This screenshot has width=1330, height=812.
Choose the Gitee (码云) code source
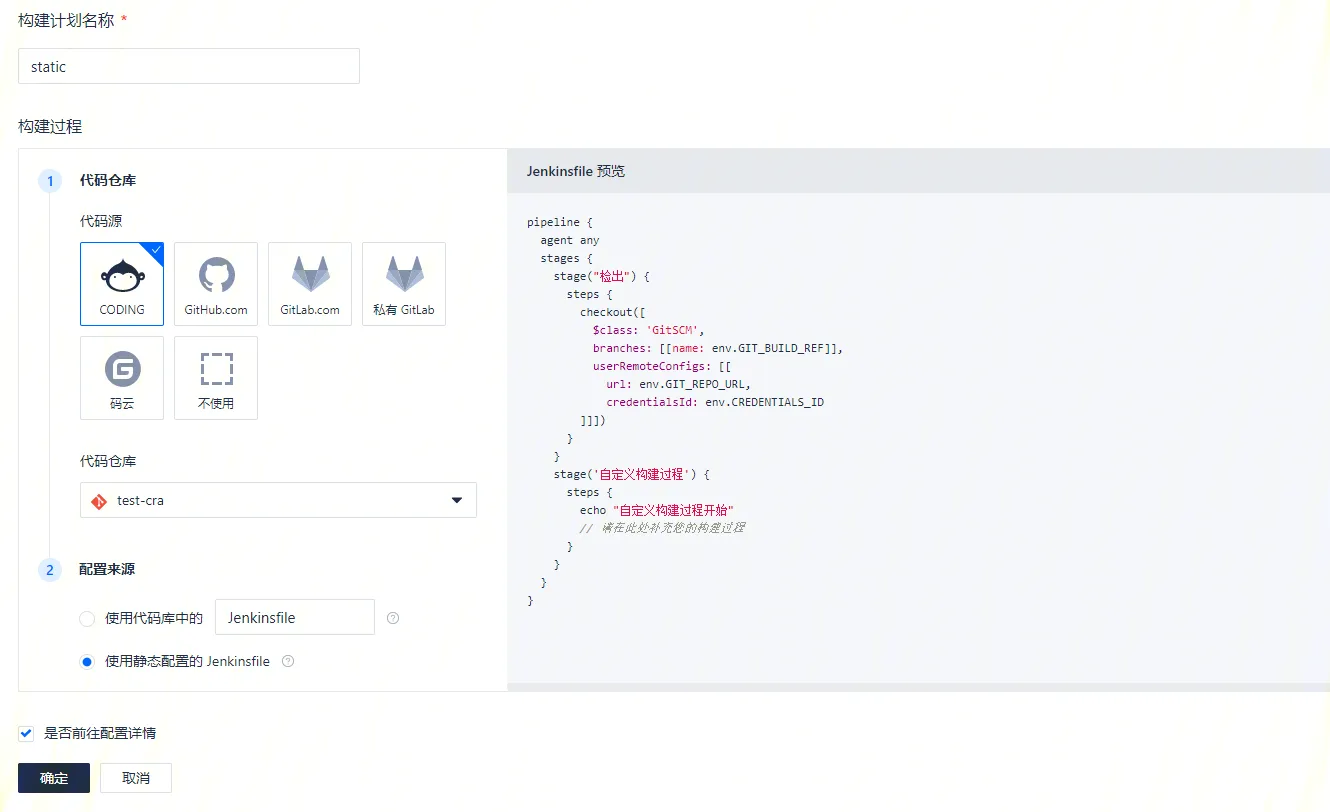[122, 378]
